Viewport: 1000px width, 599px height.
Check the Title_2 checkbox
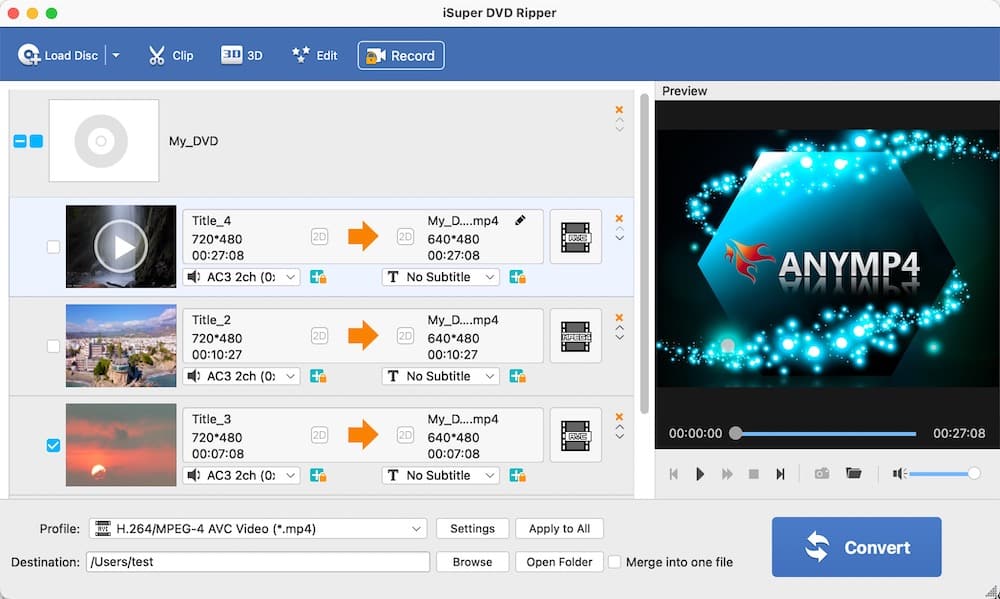tap(54, 346)
